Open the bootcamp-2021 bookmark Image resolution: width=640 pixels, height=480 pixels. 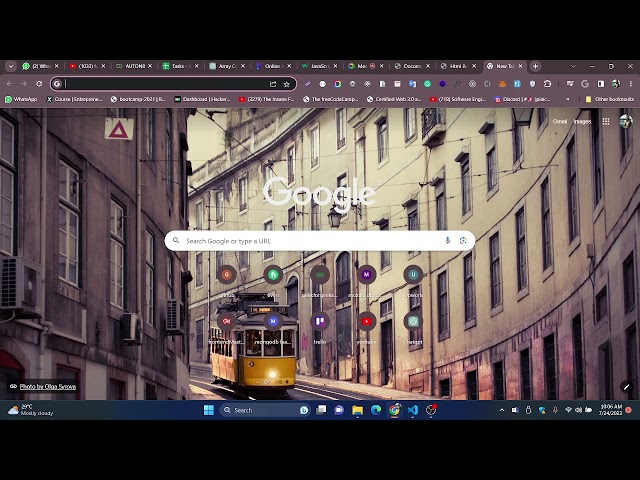click(138, 99)
